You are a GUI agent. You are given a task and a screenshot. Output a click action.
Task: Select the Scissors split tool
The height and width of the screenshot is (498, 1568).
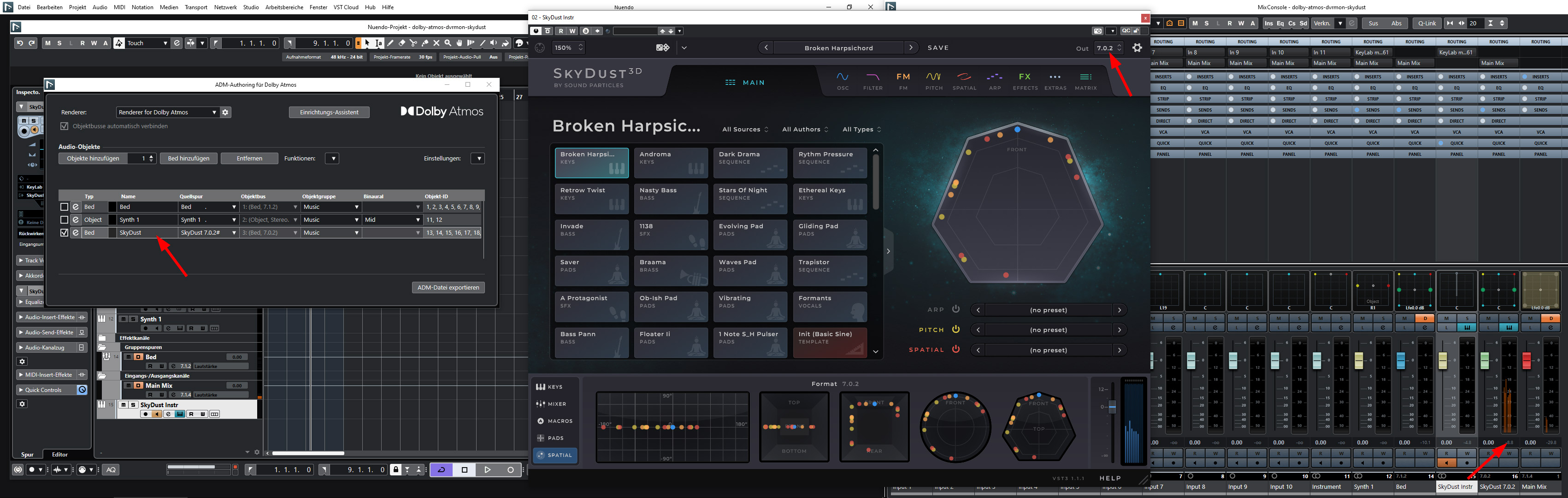tap(413, 43)
